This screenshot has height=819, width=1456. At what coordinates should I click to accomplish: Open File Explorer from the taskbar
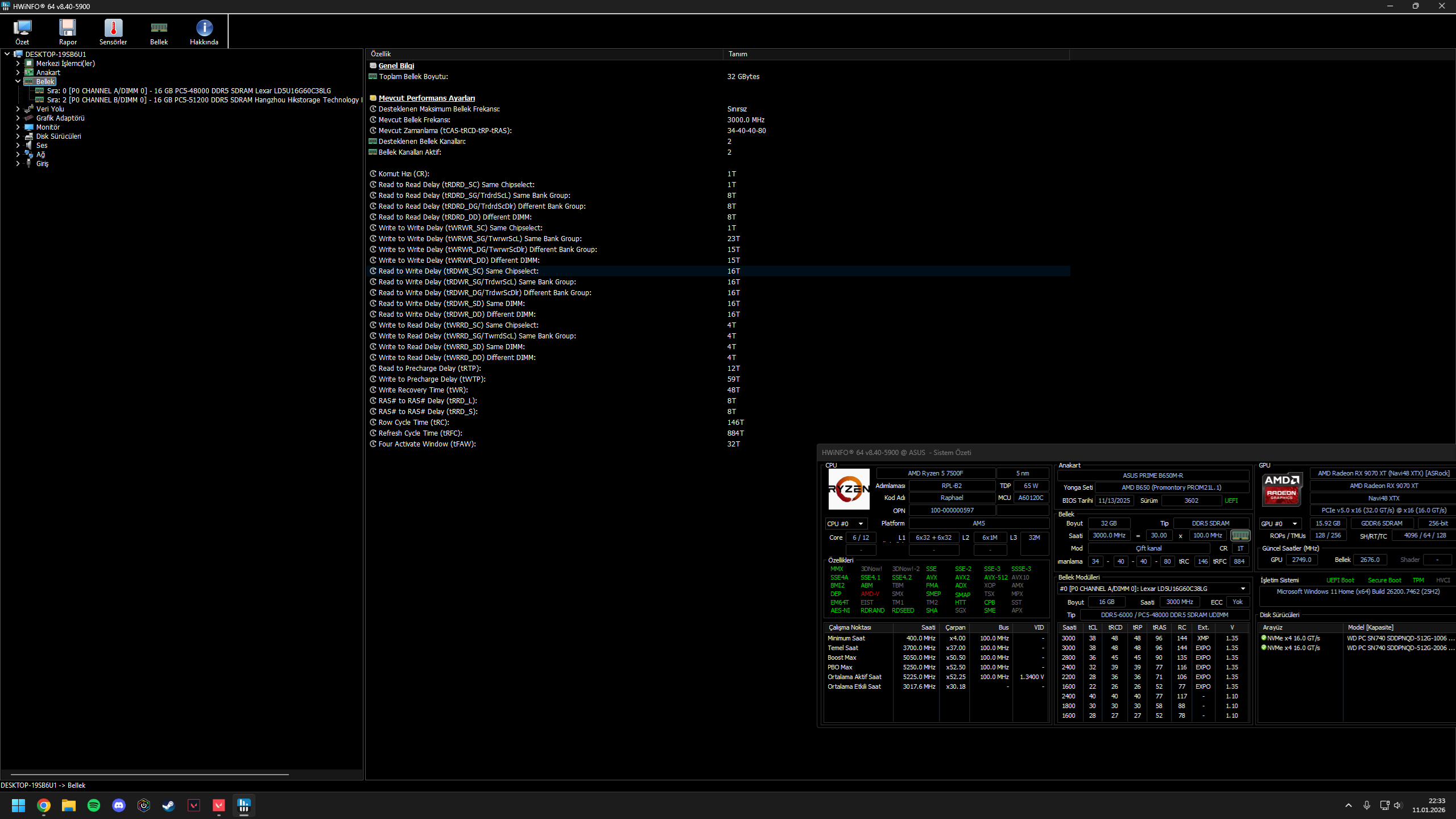tap(69, 805)
